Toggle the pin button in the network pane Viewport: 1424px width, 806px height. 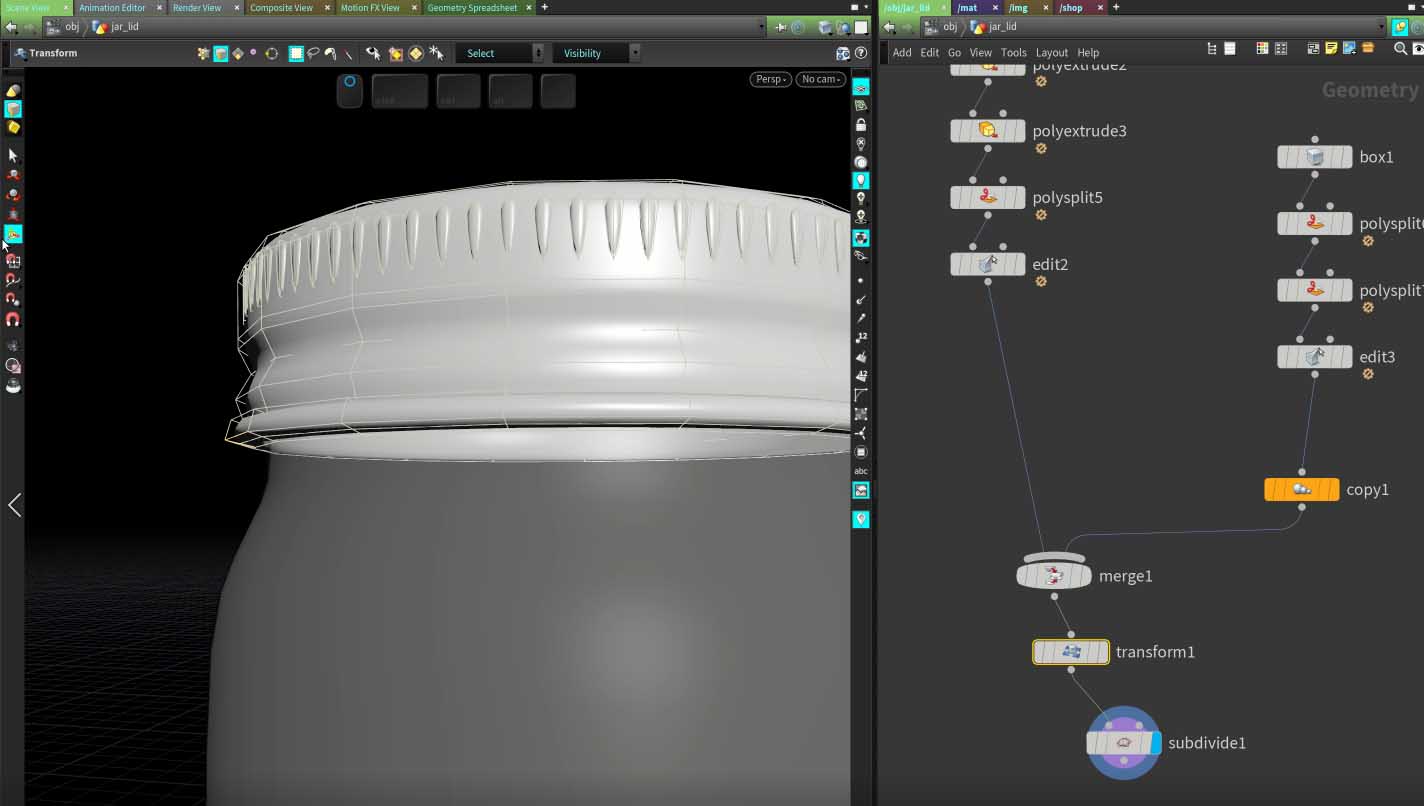click(1400, 27)
